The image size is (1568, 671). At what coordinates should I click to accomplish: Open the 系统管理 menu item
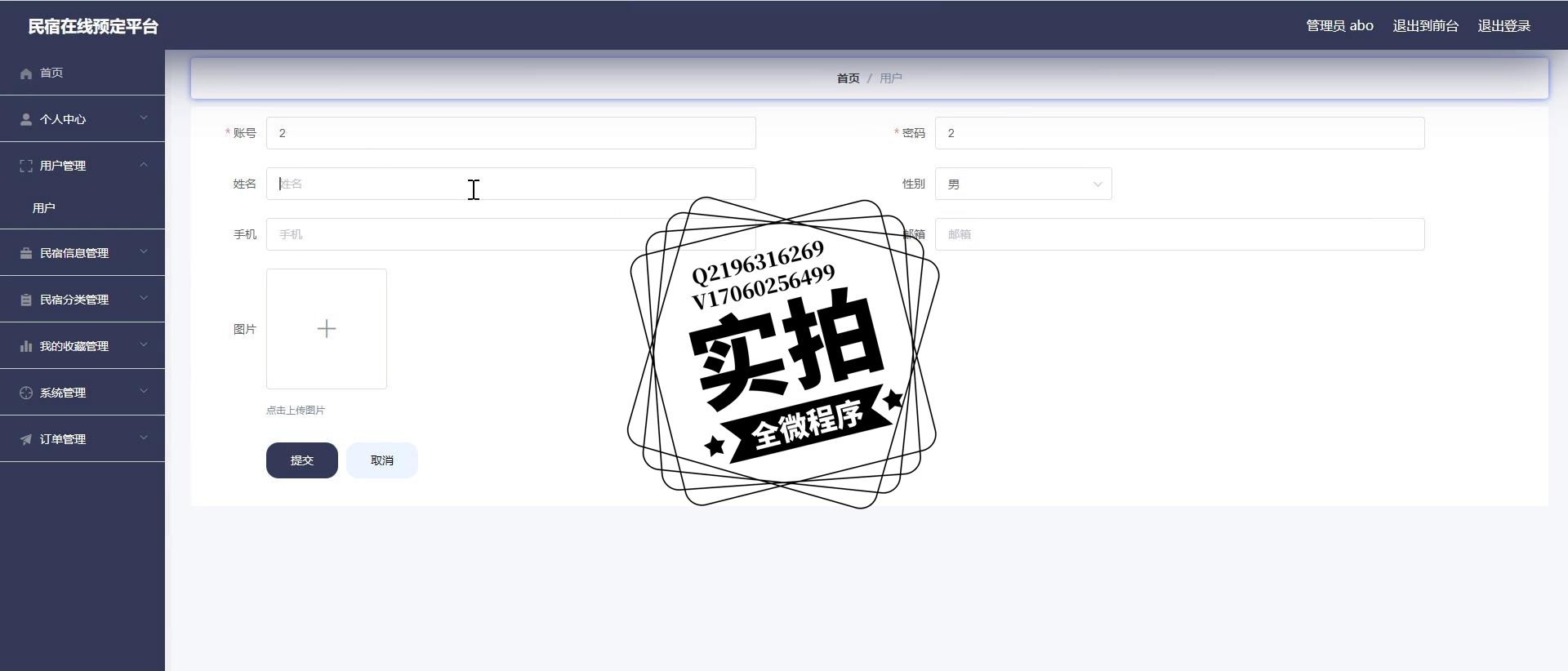pyautogui.click(x=82, y=393)
